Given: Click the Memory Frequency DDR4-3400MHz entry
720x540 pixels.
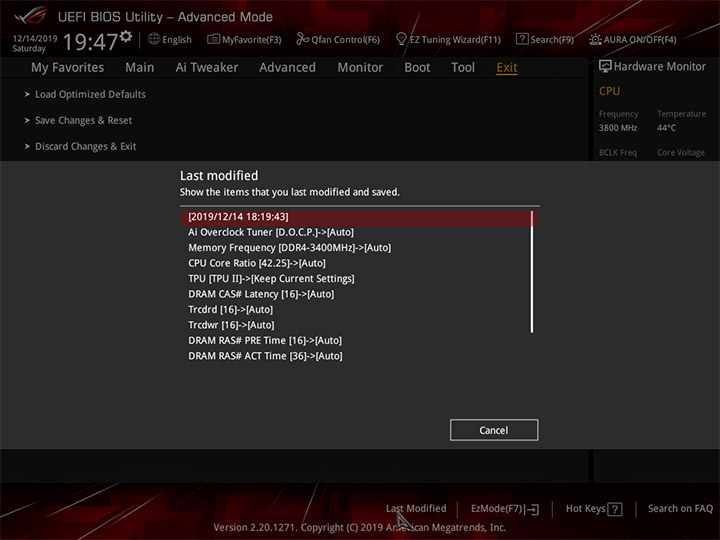Looking at the screenshot, I should [x=289, y=248].
